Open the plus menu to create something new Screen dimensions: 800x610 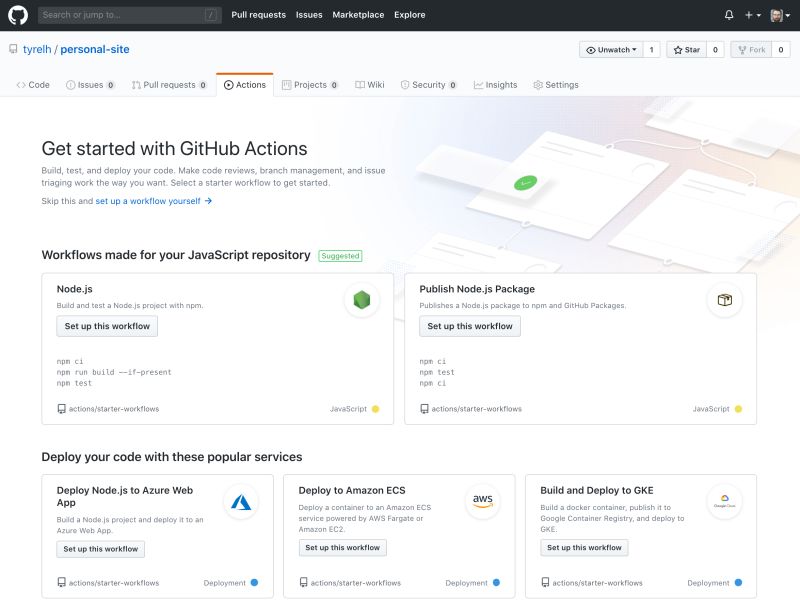click(750, 15)
